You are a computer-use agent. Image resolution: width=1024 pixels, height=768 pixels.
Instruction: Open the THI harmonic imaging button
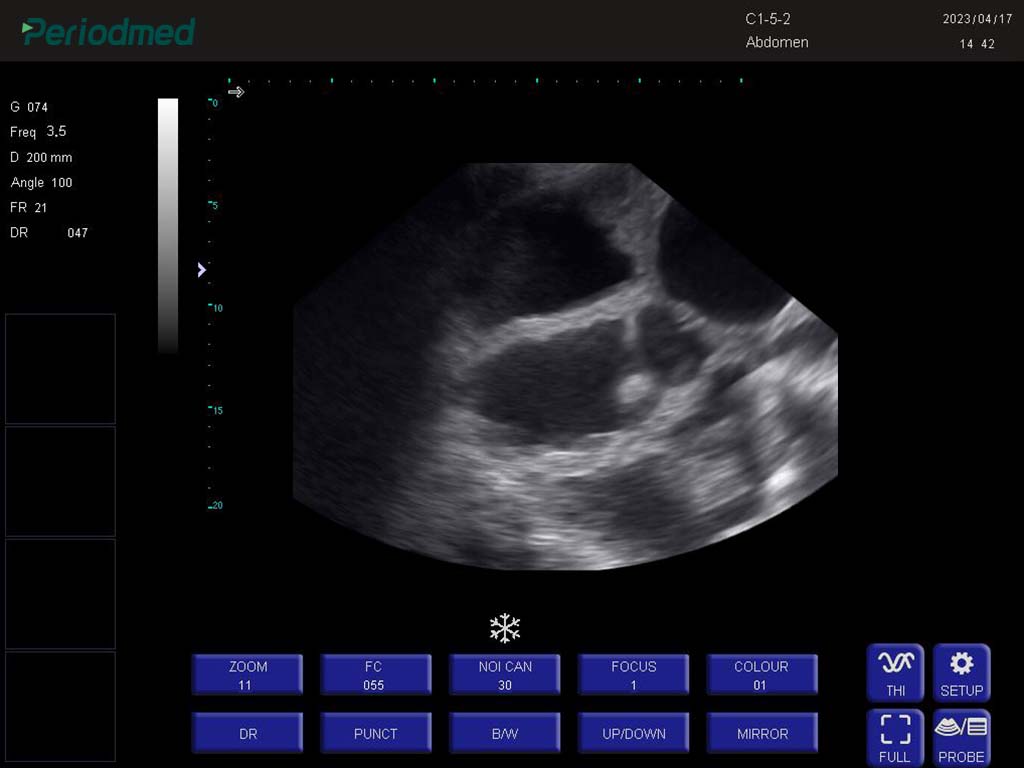[x=895, y=673]
